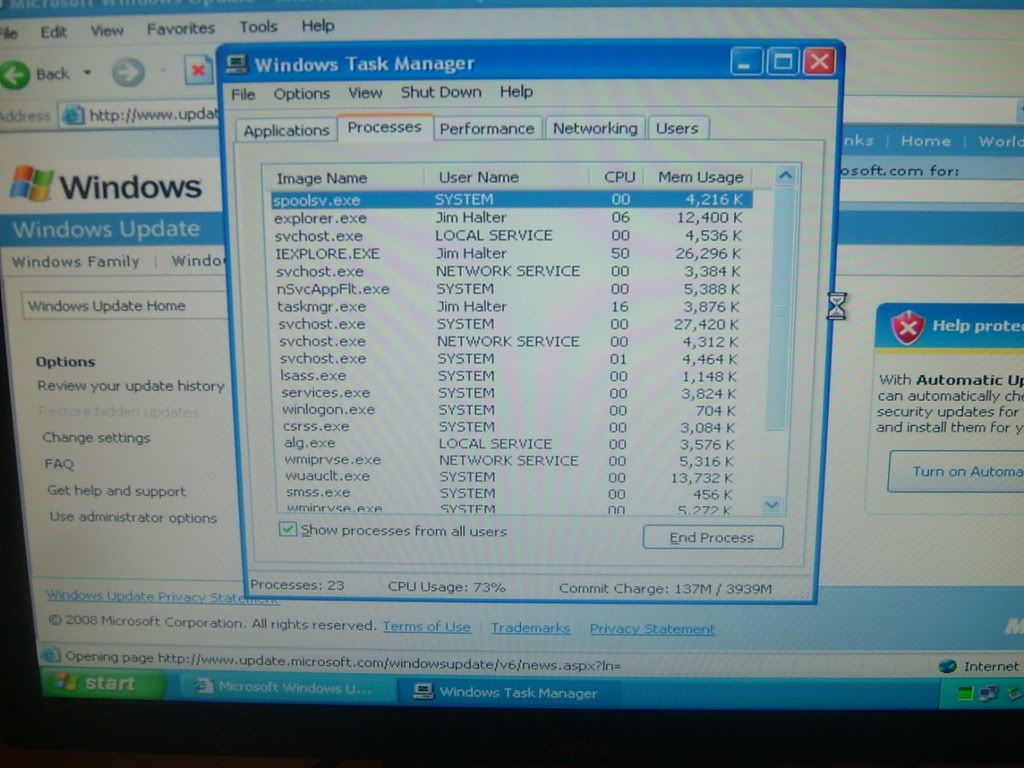Switch to the Performance tab
Viewport: 1024px width, 768px height.
click(487, 128)
